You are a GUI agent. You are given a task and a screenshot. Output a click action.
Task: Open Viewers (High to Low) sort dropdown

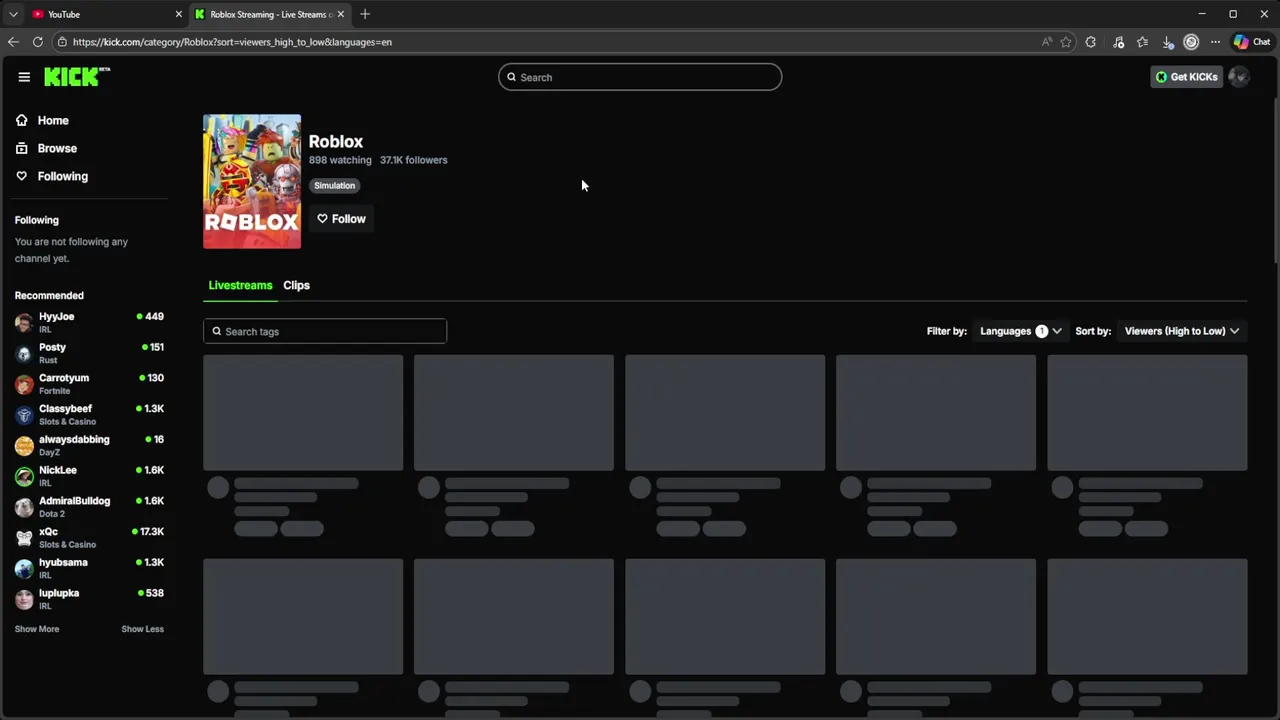[x=1182, y=331]
